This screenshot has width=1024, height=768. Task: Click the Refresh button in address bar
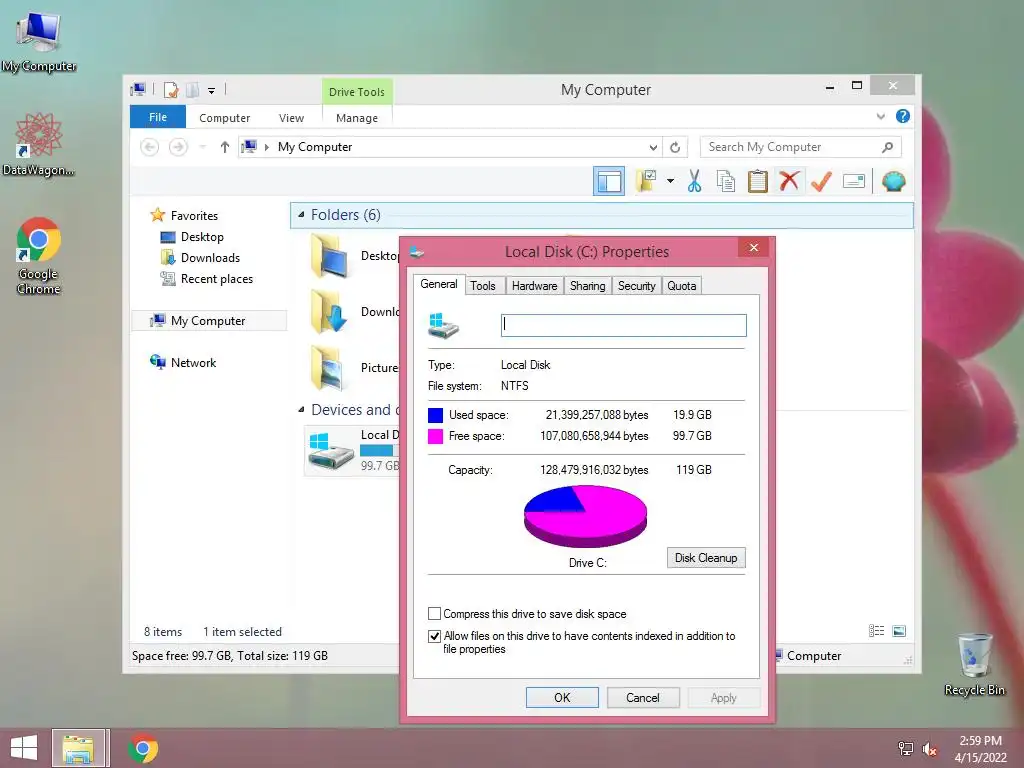(x=675, y=148)
